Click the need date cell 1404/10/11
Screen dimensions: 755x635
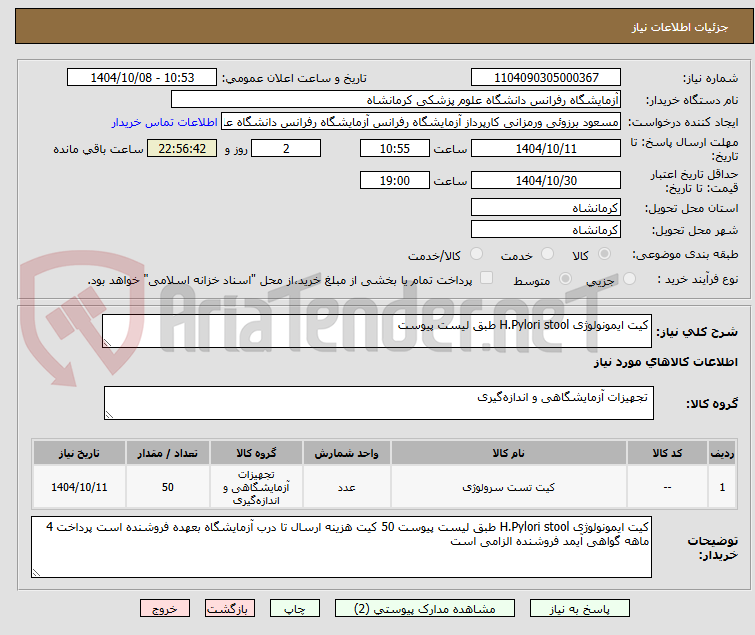pos(79,487)
